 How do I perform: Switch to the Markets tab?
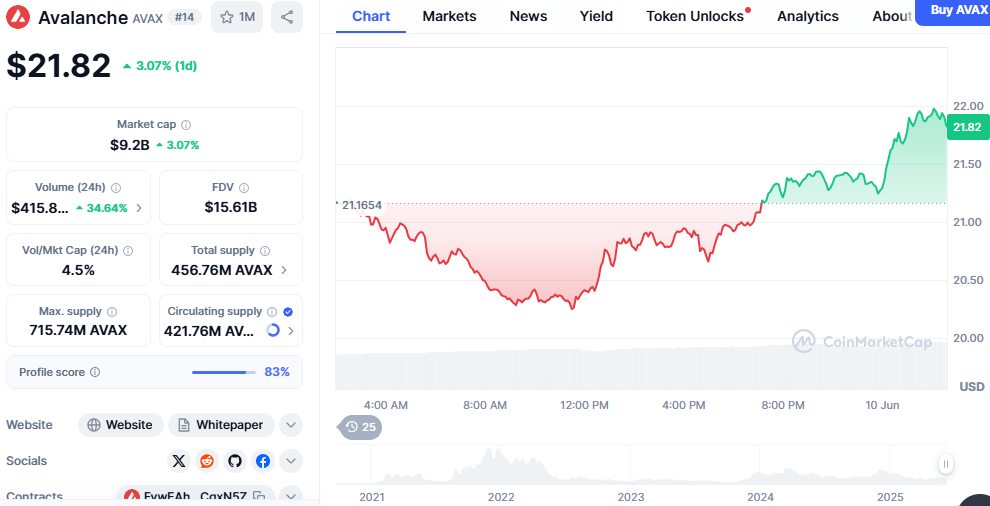point(449,16)
